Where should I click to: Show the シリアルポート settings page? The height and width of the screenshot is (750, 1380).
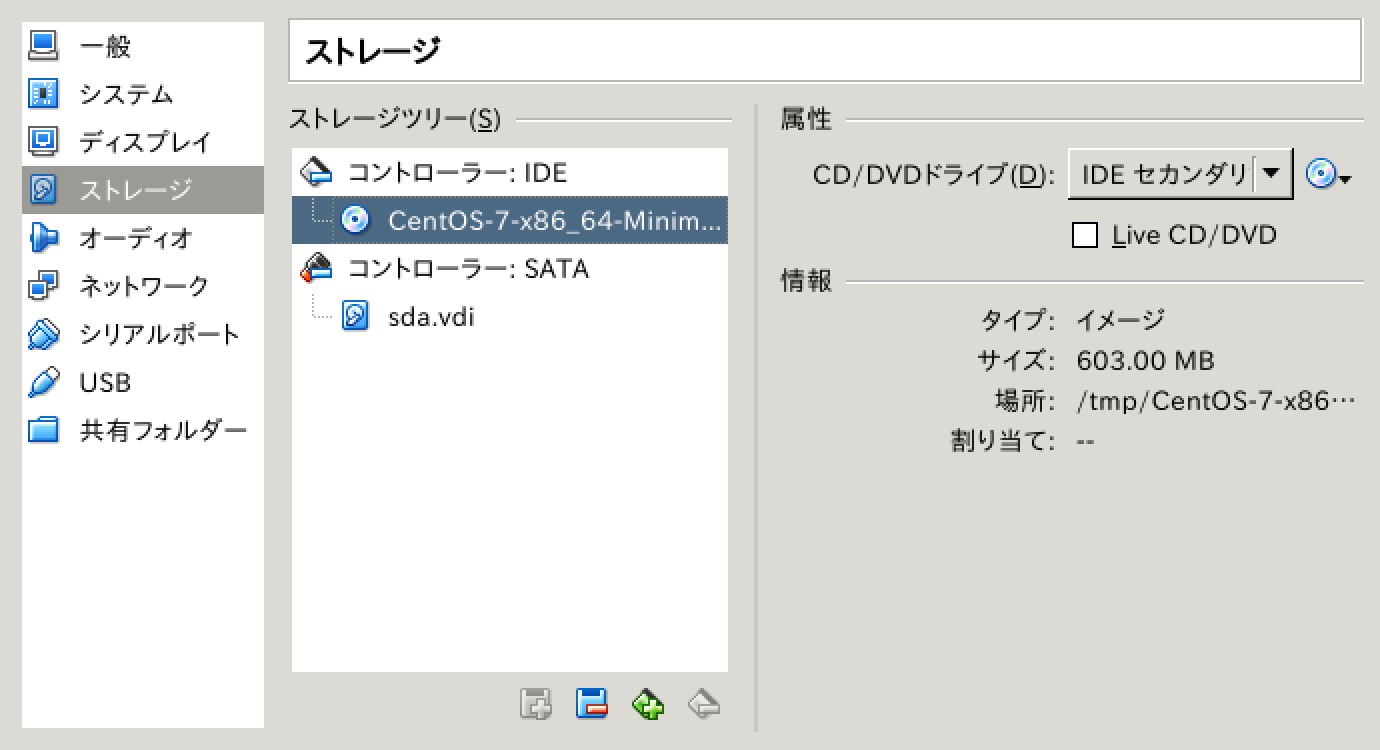point(159,334)
